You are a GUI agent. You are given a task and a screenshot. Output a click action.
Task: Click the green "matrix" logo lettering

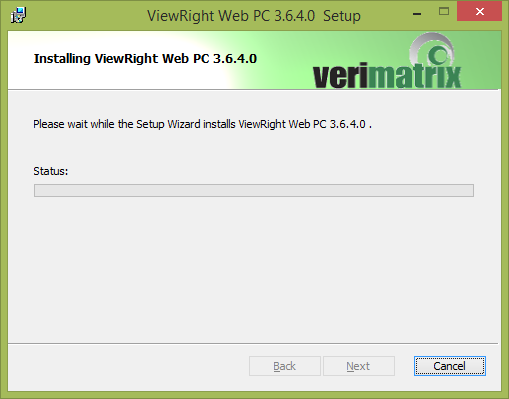click(415, 76)
